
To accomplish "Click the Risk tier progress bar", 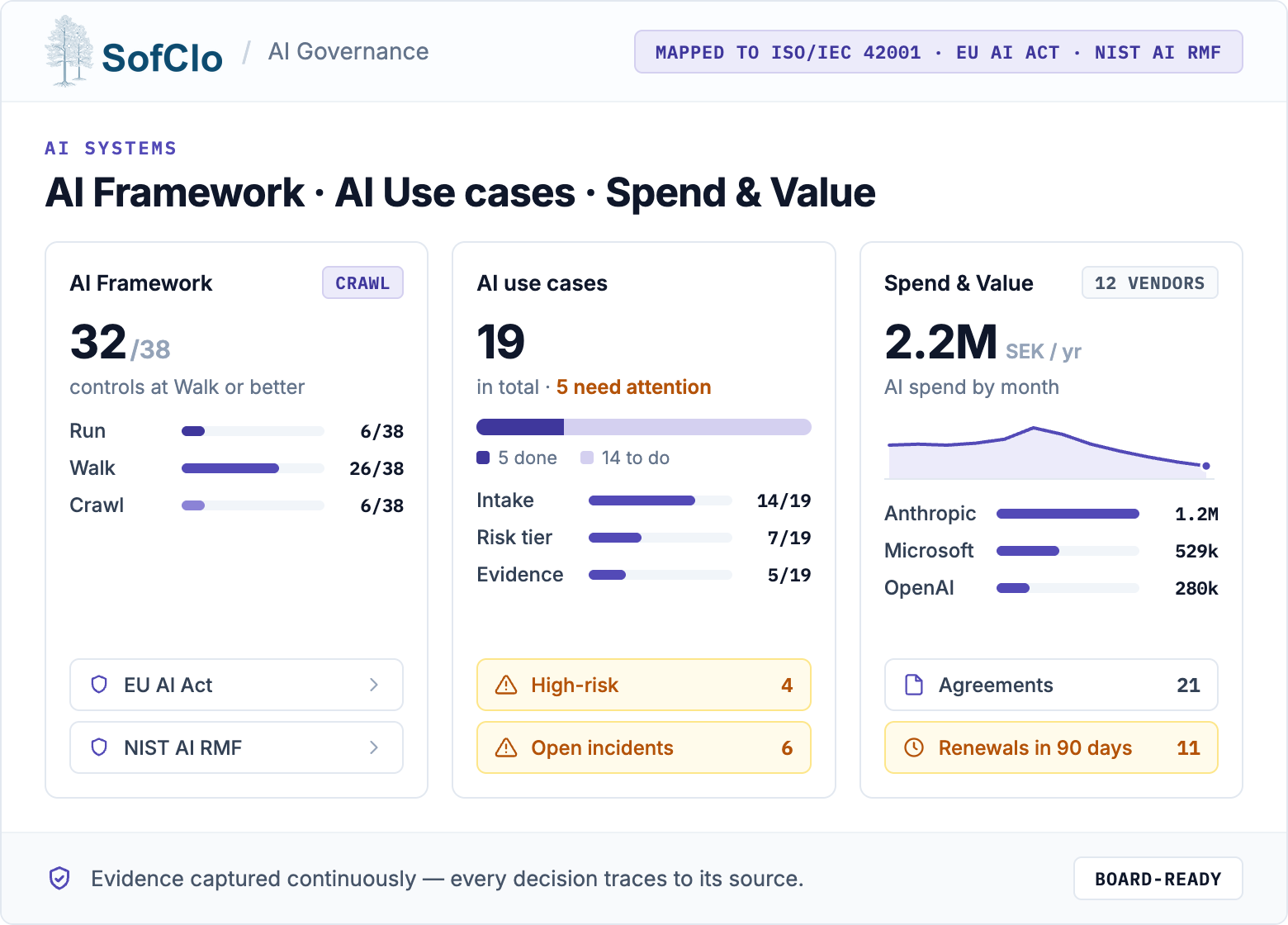I will point(660,538).
